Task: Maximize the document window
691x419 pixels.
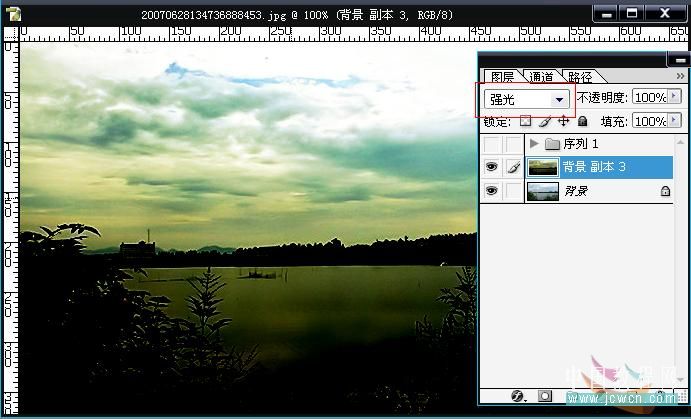Action: pos(632,13)
